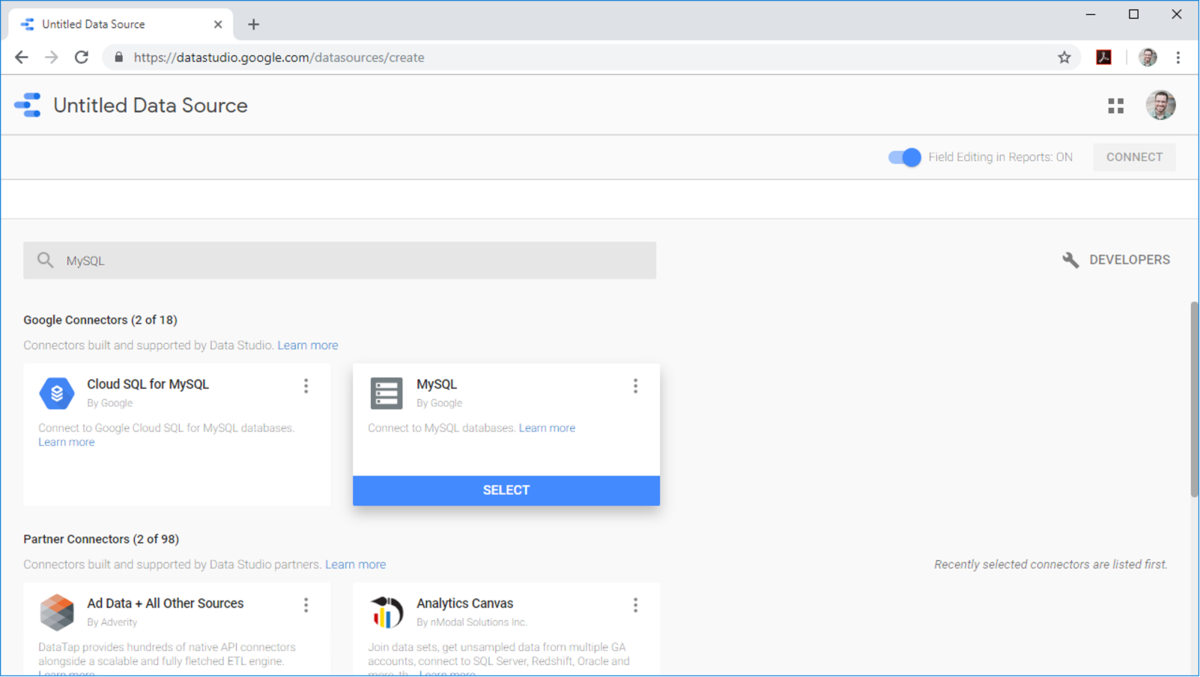
Task: Go back with the browser back arrow
Action: [x=21, y=57]
